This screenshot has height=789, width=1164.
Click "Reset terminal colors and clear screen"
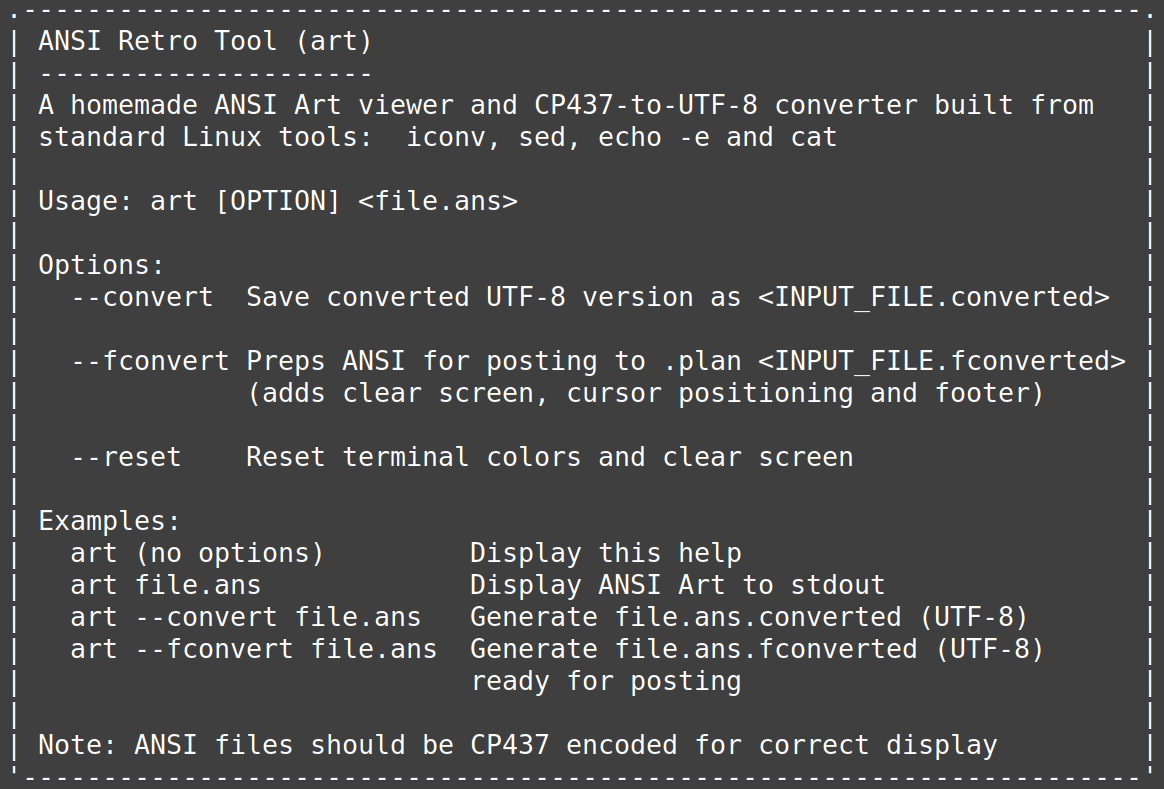(549, 457)
